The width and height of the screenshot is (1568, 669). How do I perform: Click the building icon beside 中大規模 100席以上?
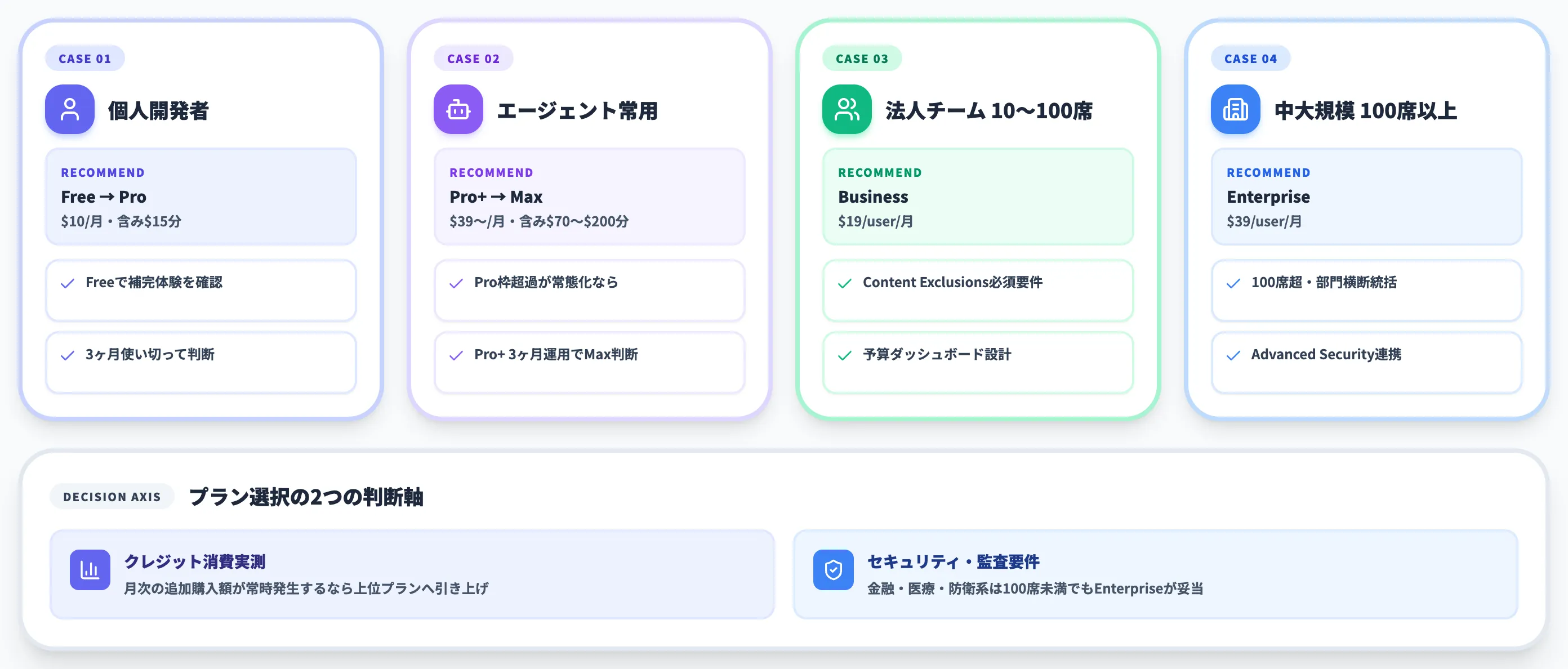point(1235,110)
